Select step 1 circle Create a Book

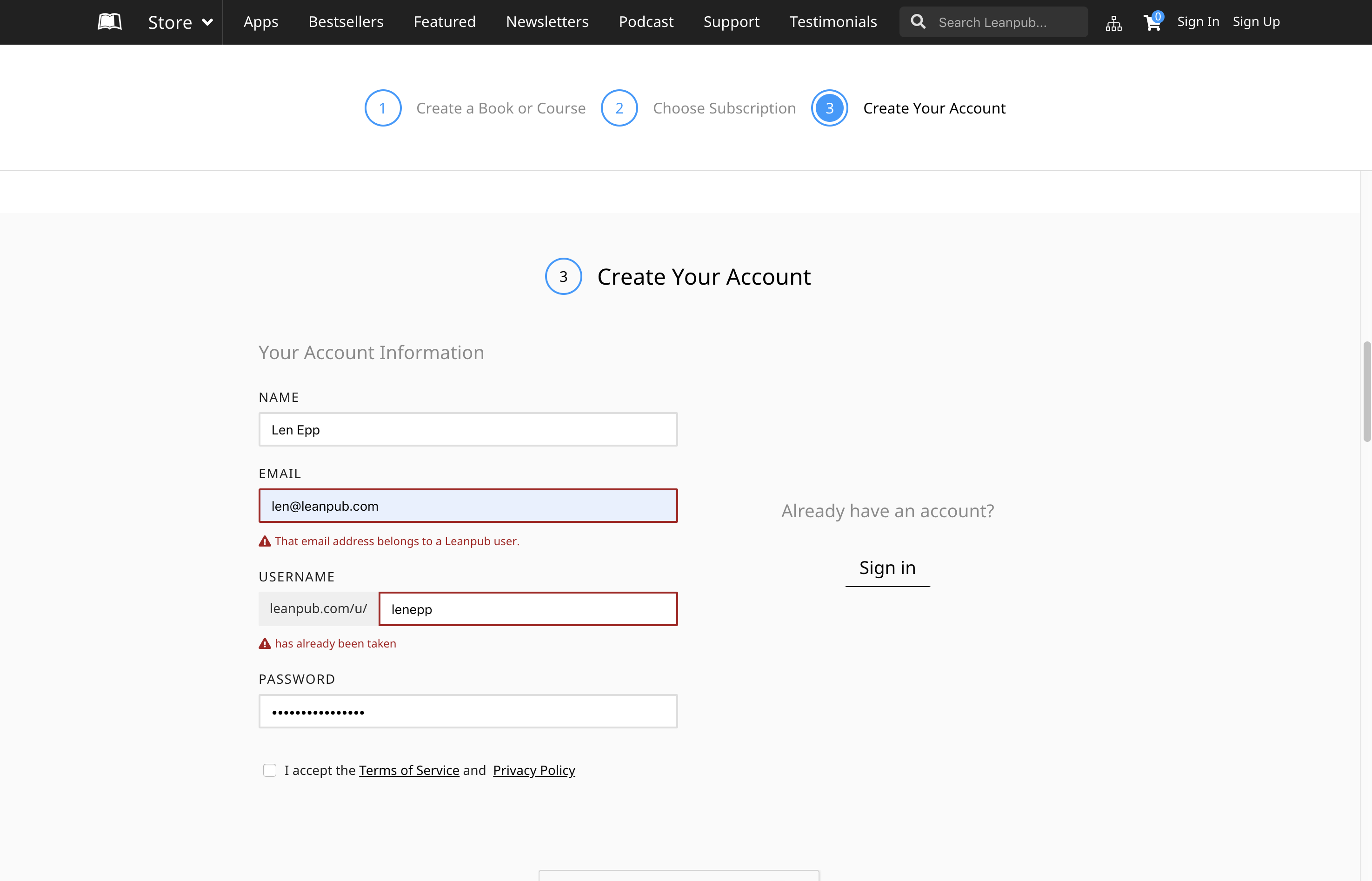pos(383,108)
